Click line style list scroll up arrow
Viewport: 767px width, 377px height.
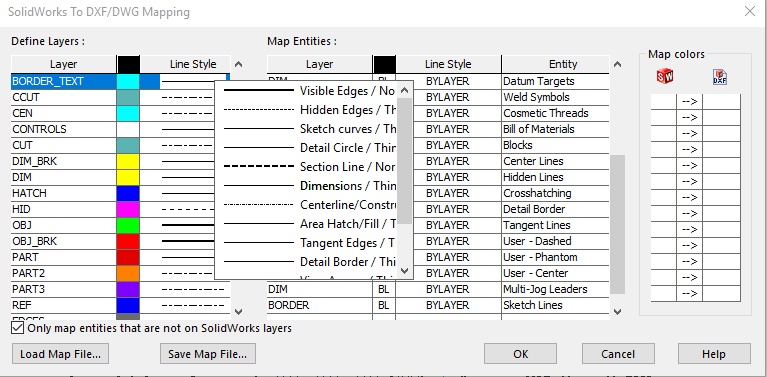[404, 90]
